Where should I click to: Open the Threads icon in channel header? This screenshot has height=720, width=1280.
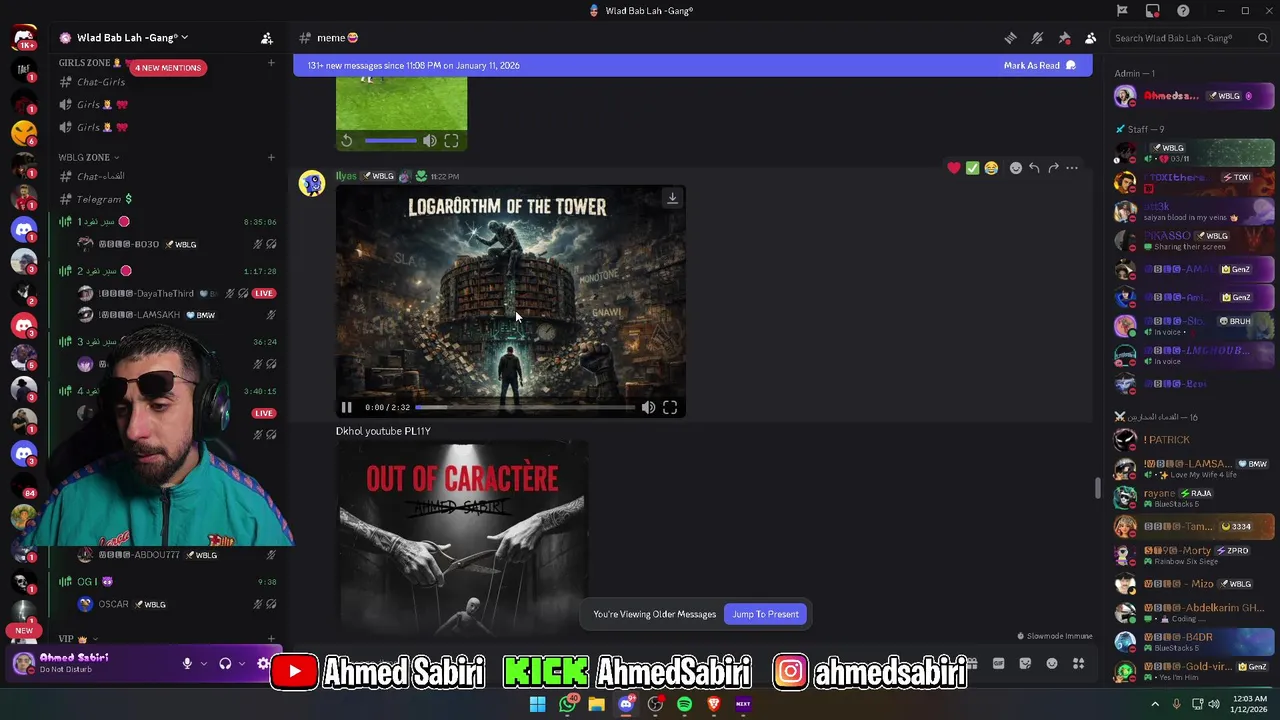coord(1010,38)
